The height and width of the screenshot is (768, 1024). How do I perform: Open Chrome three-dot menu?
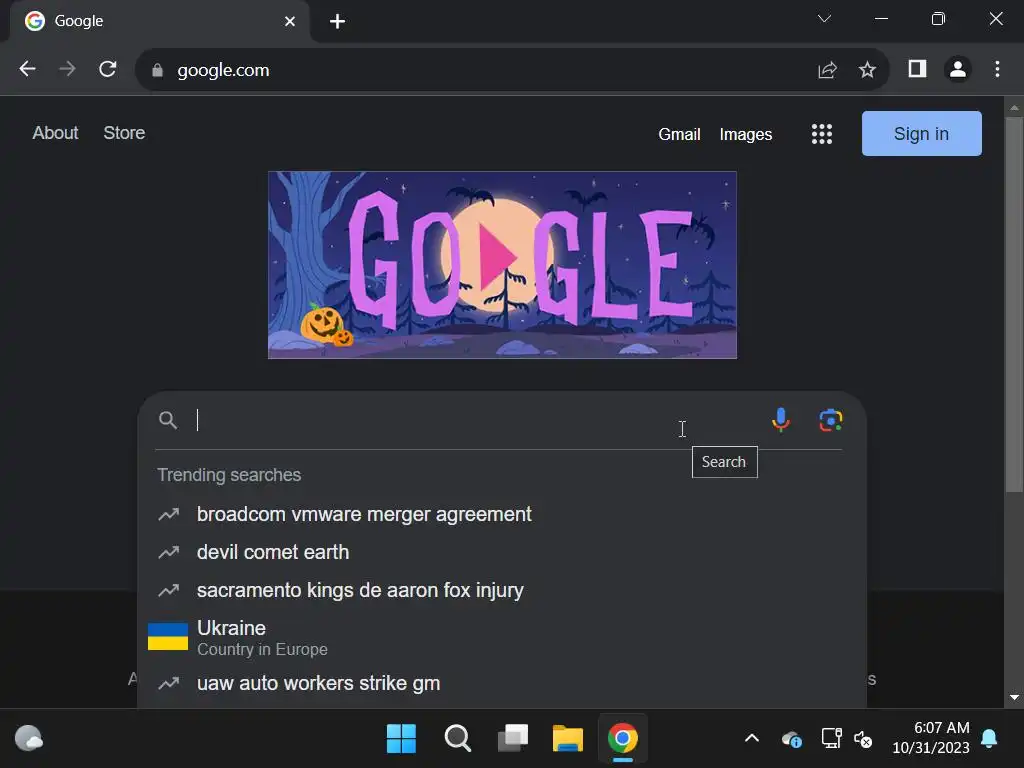[997, 69]
